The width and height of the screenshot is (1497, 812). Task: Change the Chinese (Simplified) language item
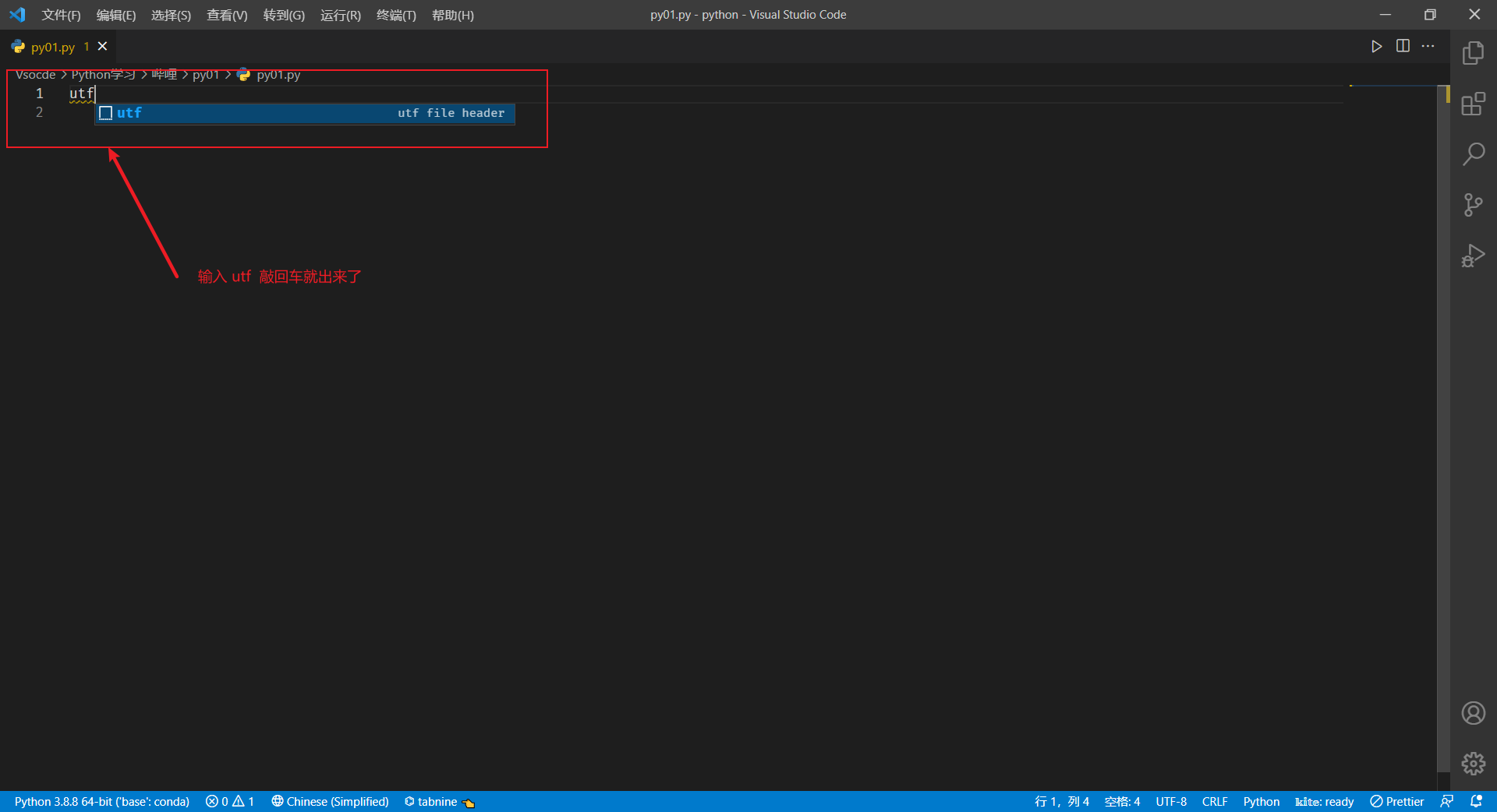(330, 801)
